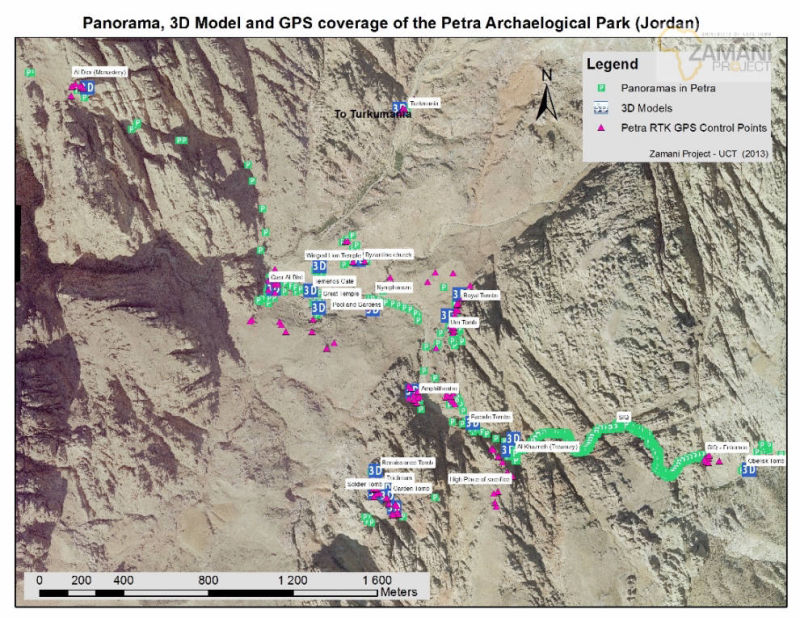Select the 3D model icon beside Turkmania

pos(399,107)
